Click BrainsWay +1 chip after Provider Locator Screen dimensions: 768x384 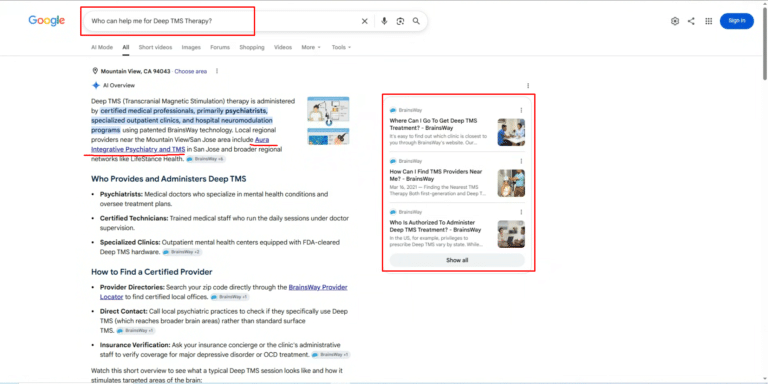coord(230,297)
